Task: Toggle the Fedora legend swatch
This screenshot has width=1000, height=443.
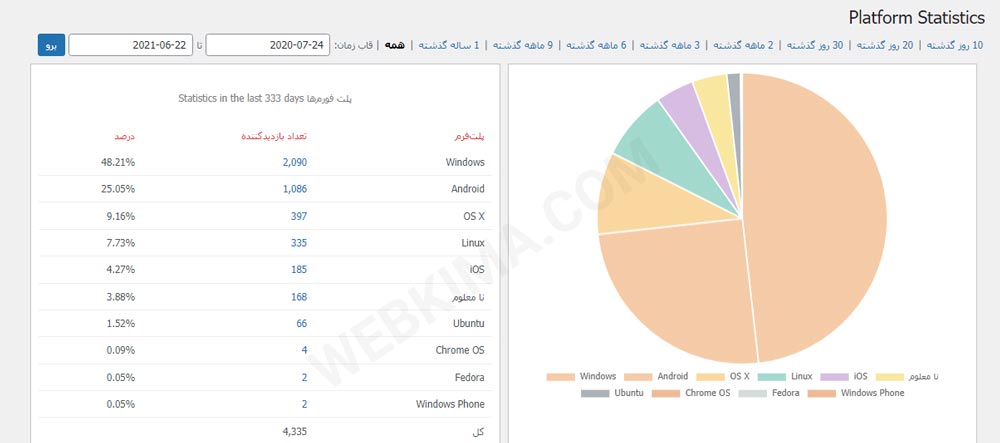Action: click(752, 393)
